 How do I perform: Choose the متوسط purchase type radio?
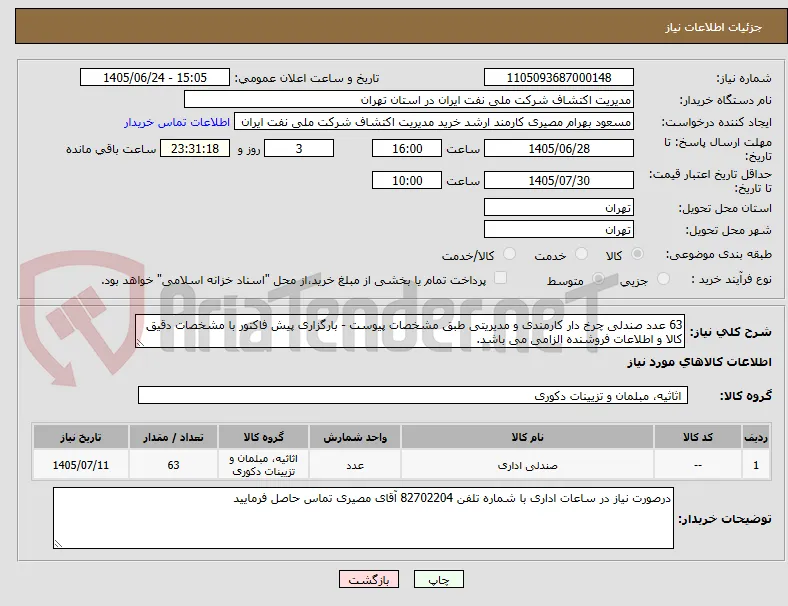(x=598, y=278)
